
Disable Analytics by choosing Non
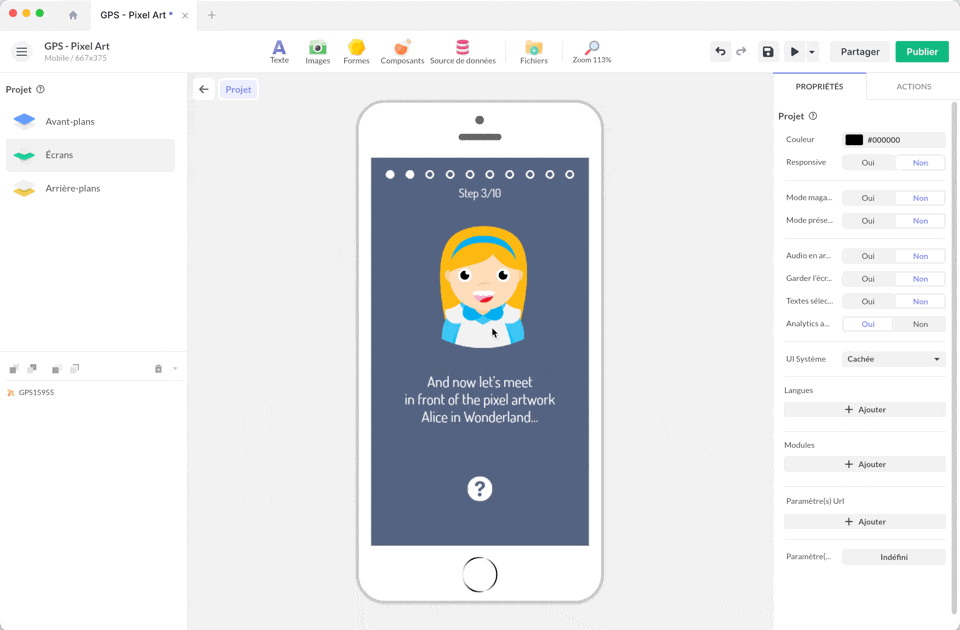tap(920, 324)
